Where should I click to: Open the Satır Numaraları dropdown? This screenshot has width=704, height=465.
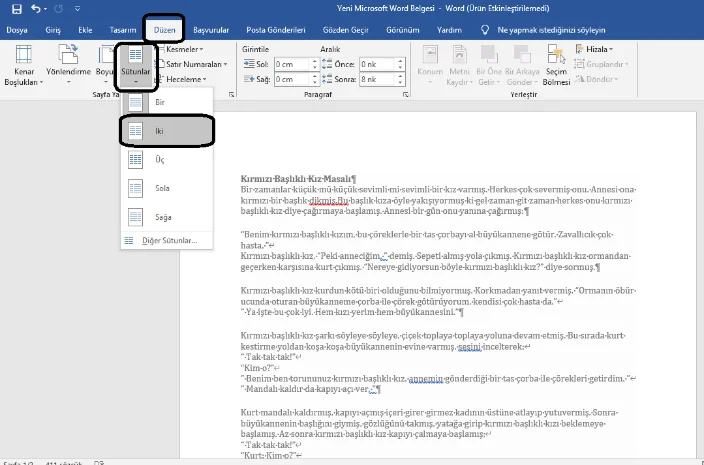[195, 64]
